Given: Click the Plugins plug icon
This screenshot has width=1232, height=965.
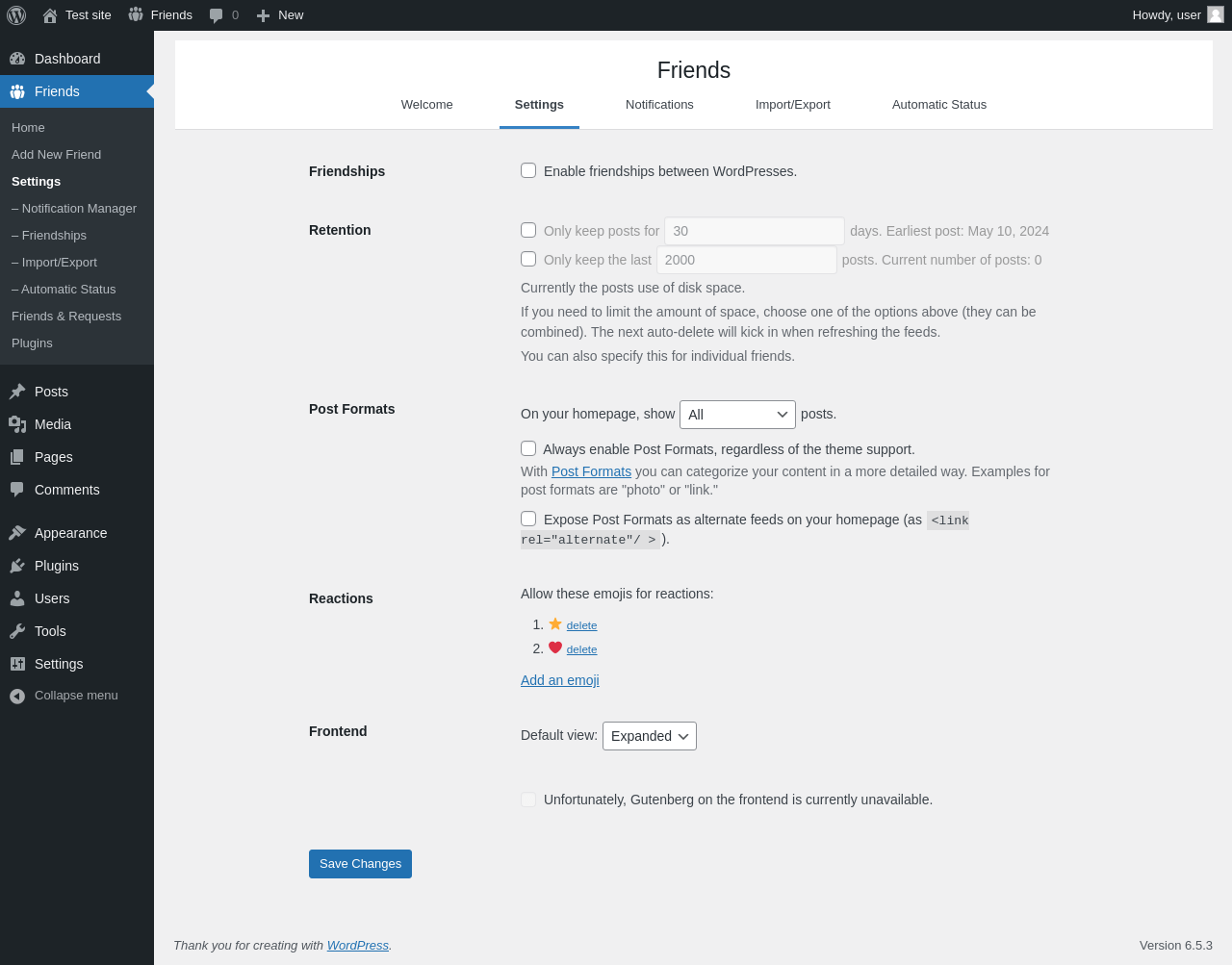Looking at the screenshot, I should click(x=17, y=566).
